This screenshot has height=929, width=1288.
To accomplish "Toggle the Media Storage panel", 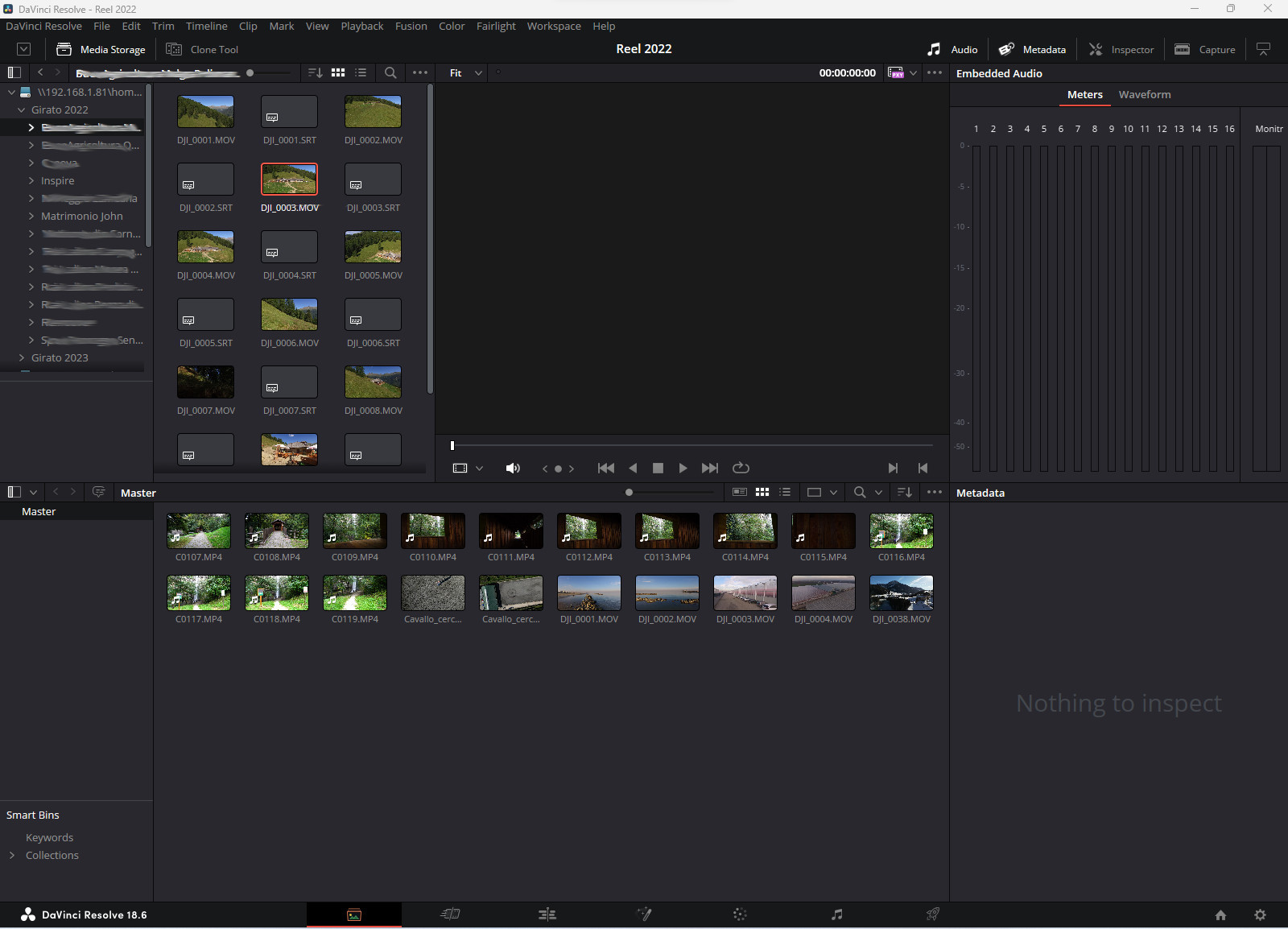I will [101, 49].
